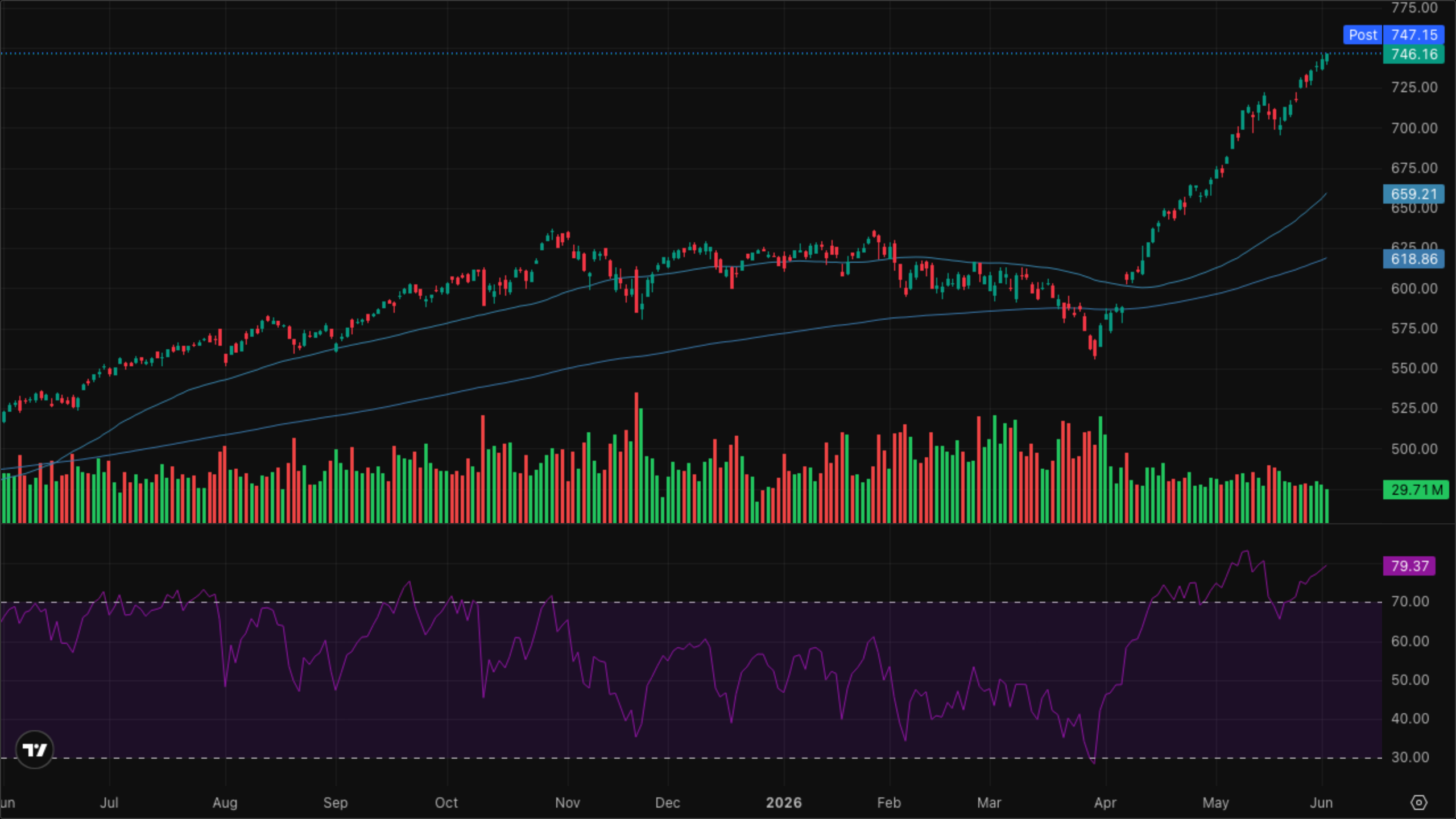Open the TradingView logo link
This screenshot has width=1456, height=819.
pos(34,750)
